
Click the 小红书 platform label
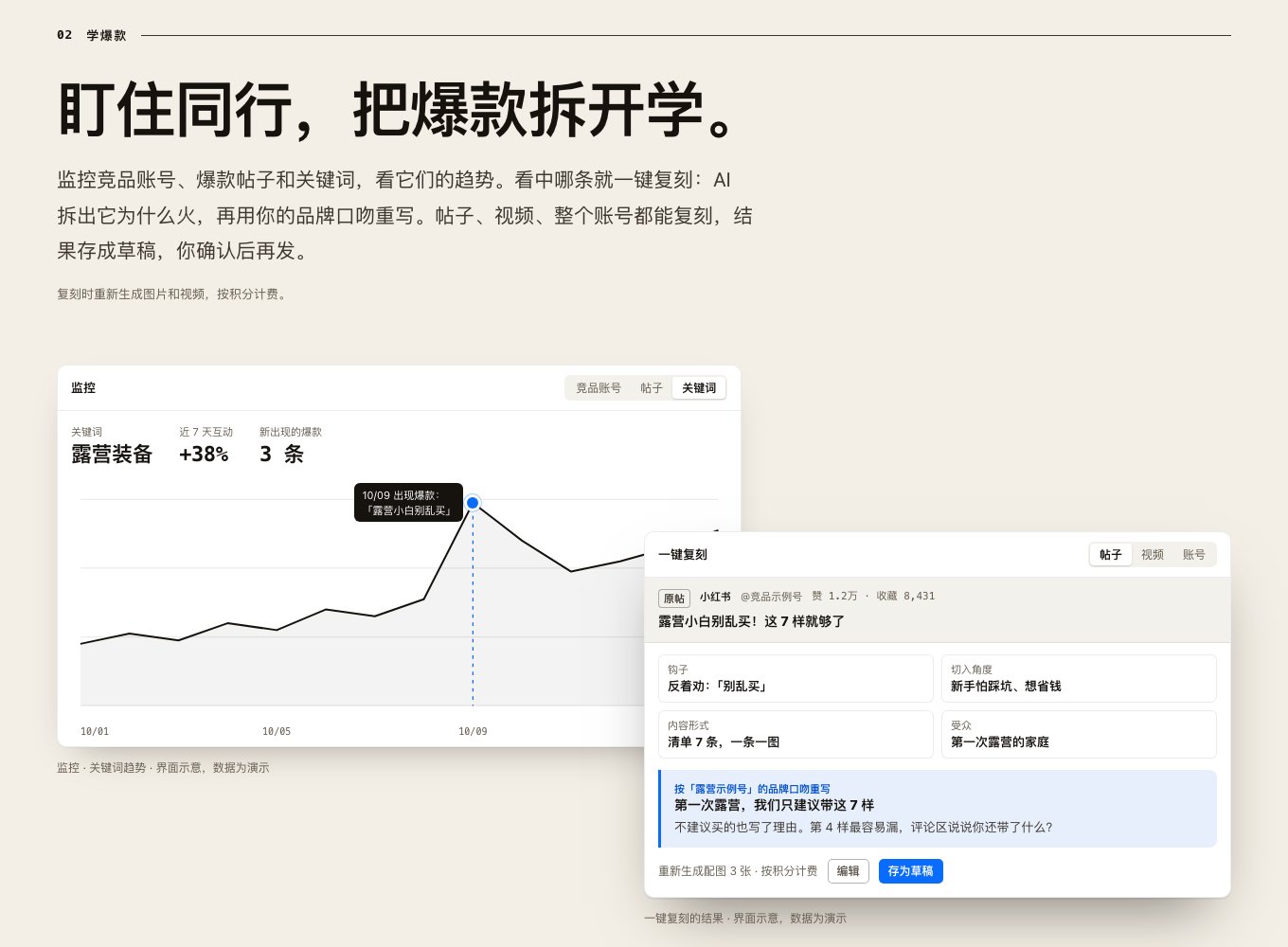pos(715,597)
